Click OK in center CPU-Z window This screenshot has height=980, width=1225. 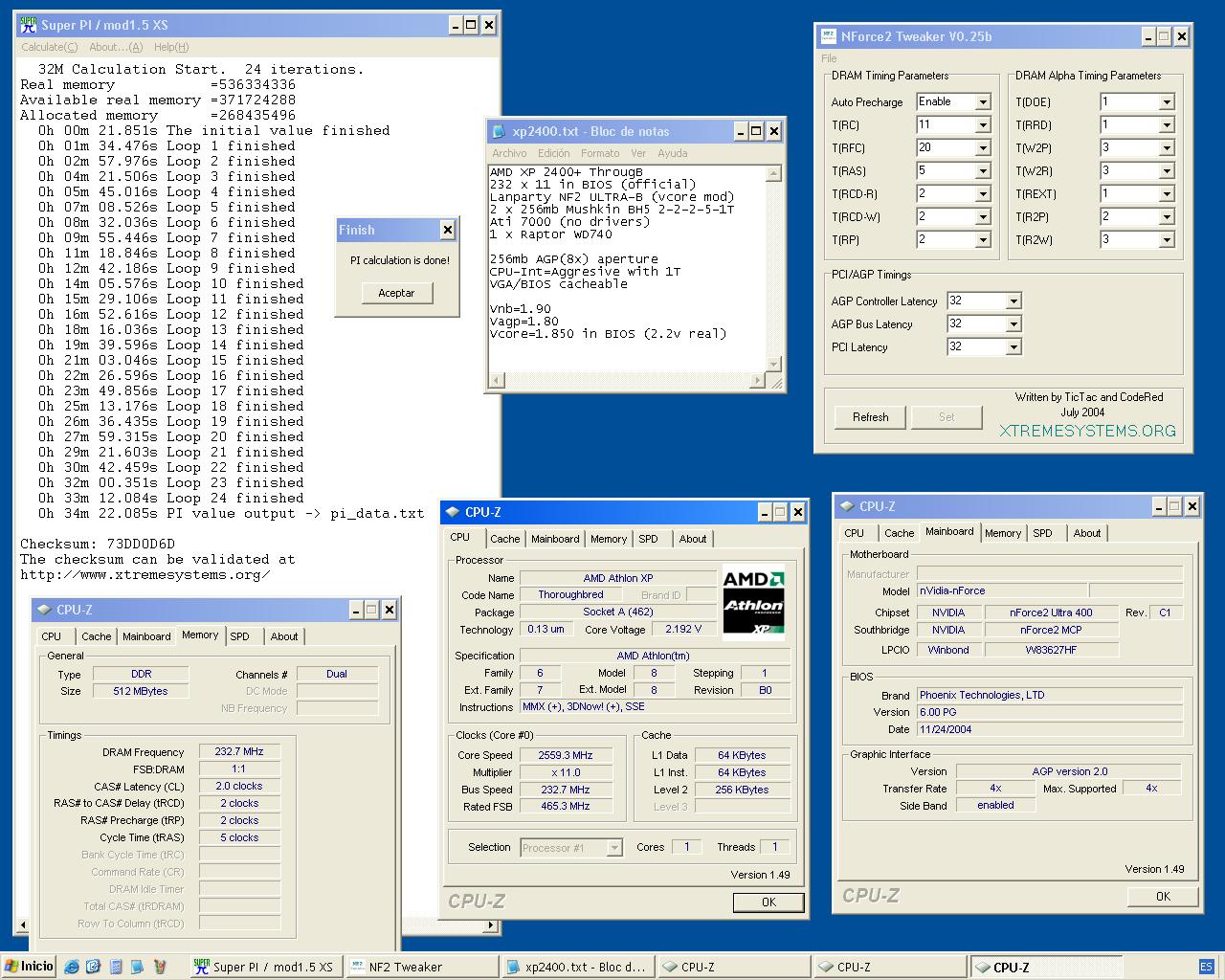[x=768, y=902]
